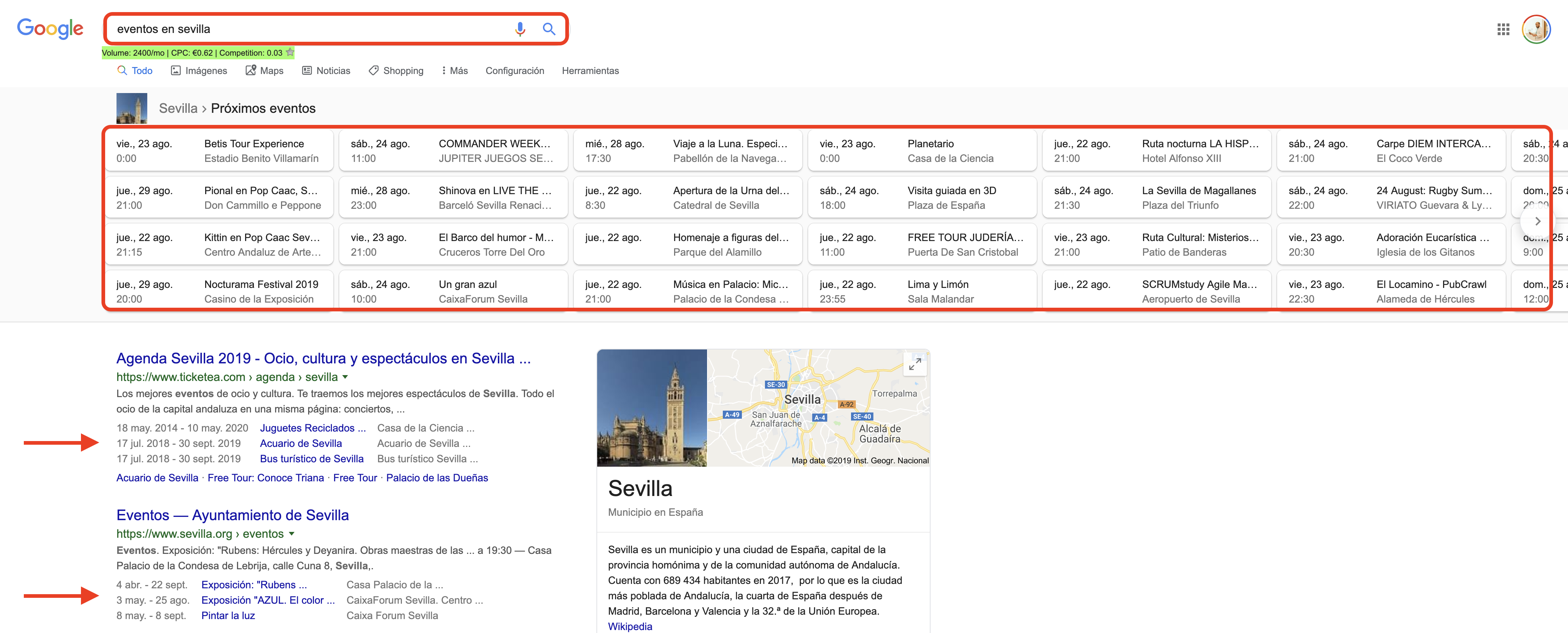Open FREE TOUR JUDERÍA event card

(x=922, y=245)
